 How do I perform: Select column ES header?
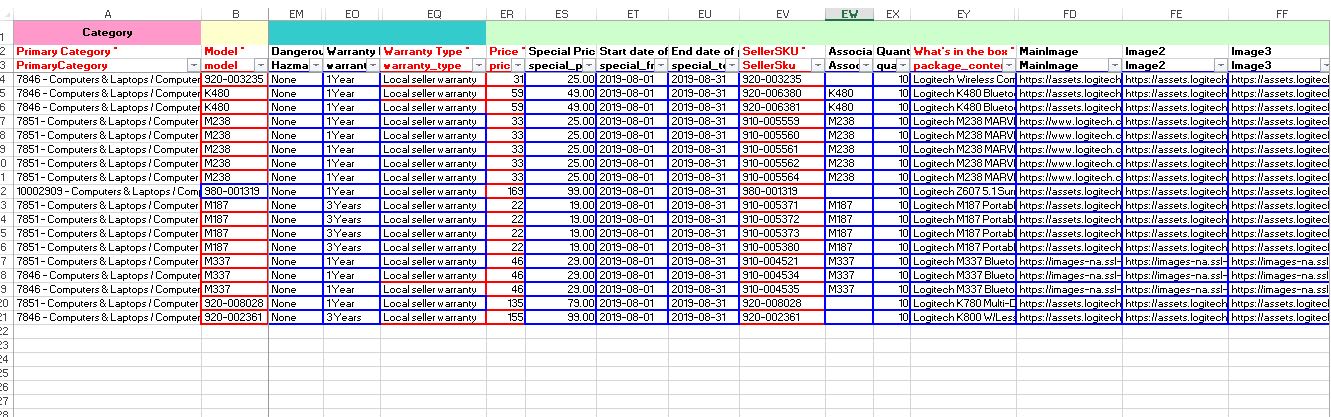coord(562,14)
